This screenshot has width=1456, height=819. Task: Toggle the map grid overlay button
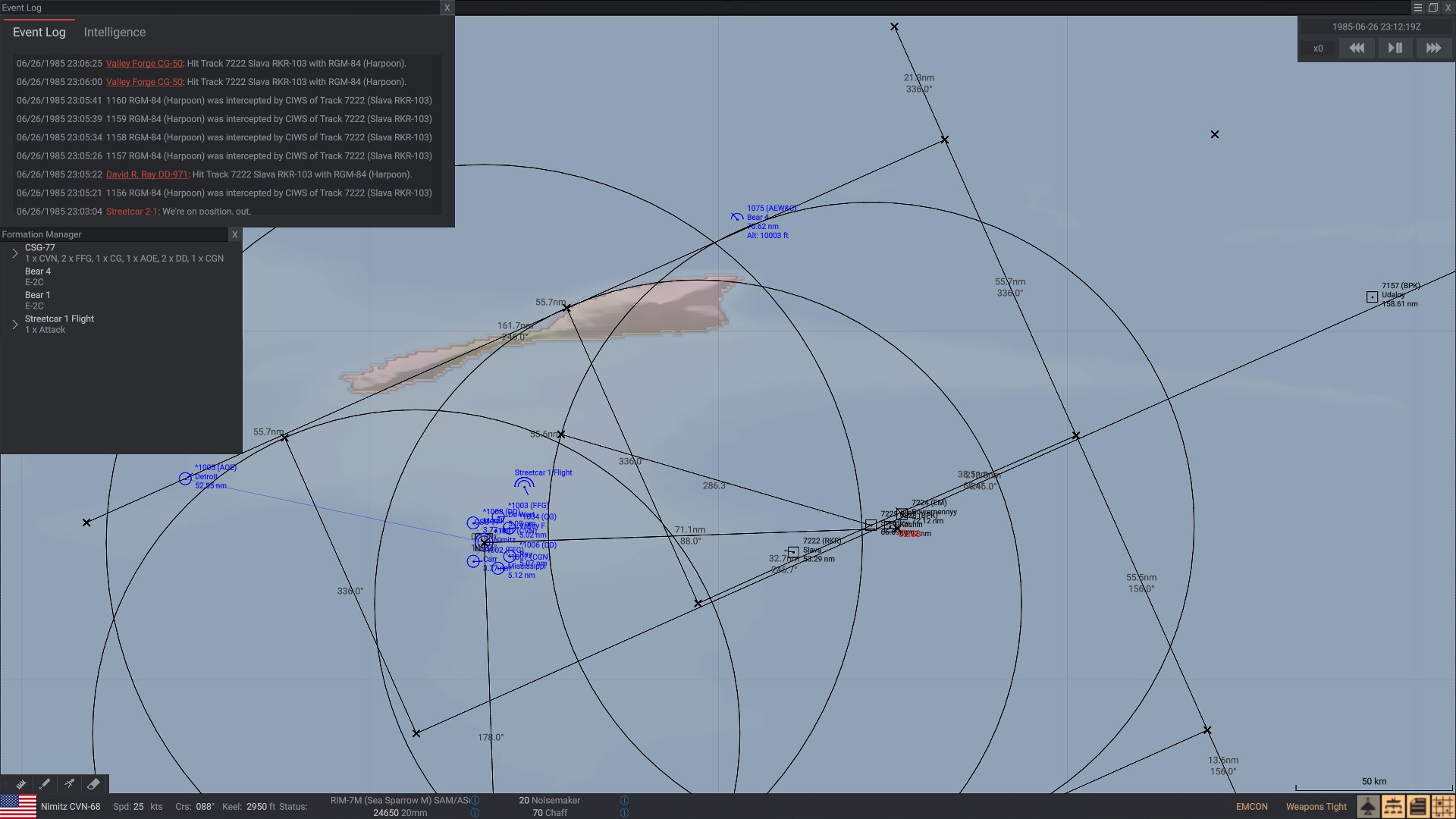click(x=1443, y=806)
